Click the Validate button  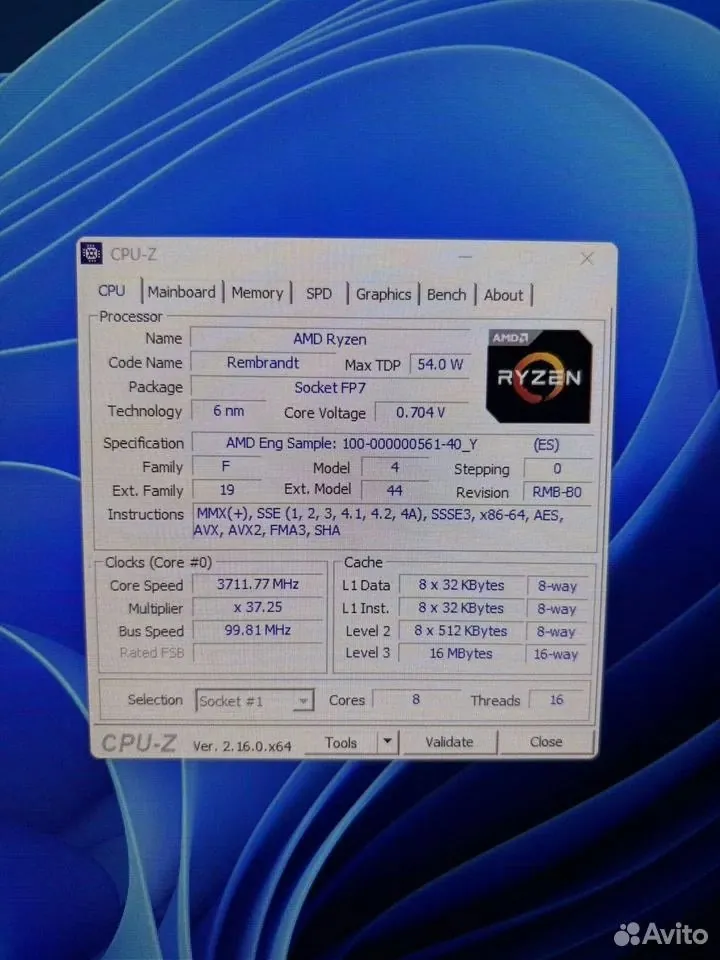tap(449, 742)
